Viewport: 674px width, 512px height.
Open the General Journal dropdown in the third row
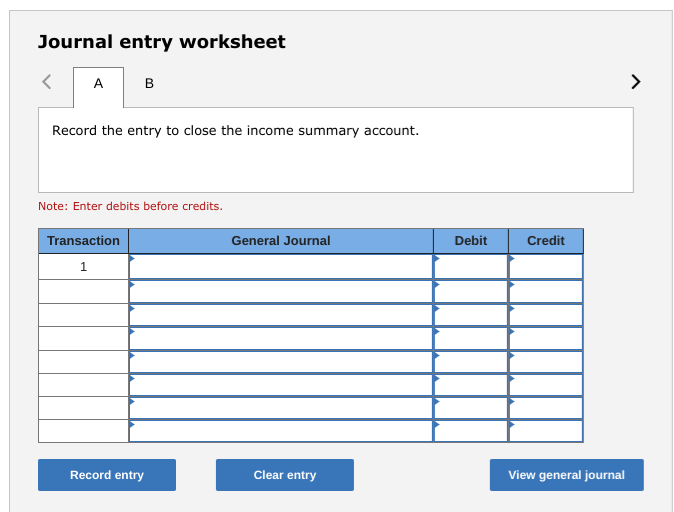point(281,315)
